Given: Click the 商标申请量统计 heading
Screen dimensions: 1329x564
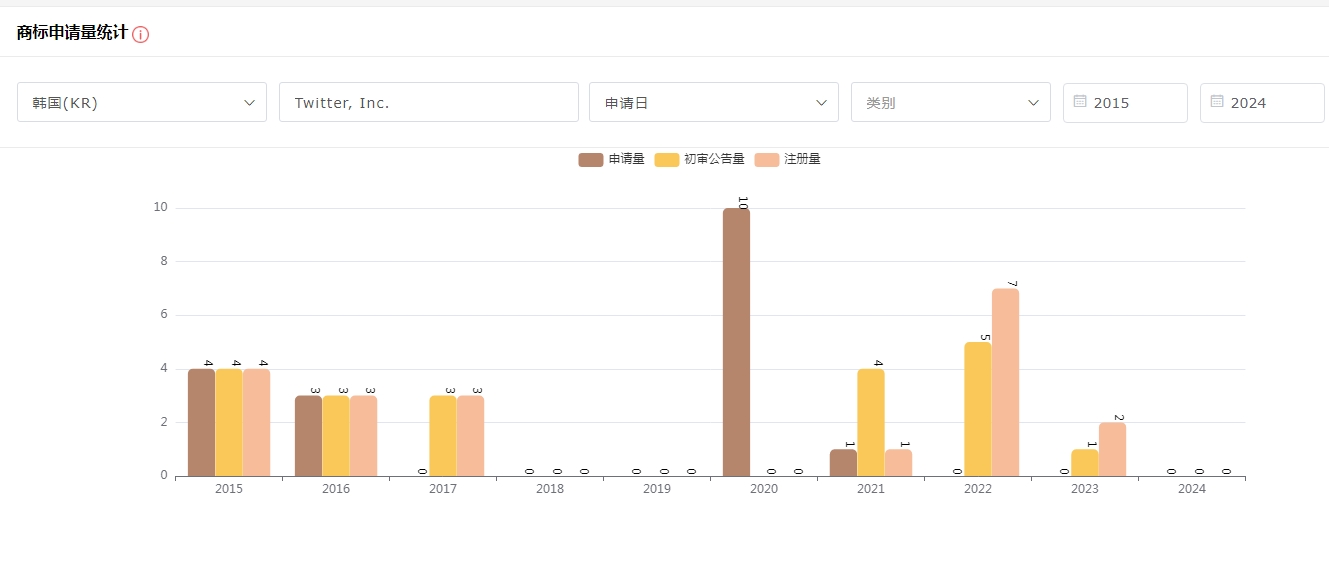Looking at the screenshot, I should click(72, 32).
